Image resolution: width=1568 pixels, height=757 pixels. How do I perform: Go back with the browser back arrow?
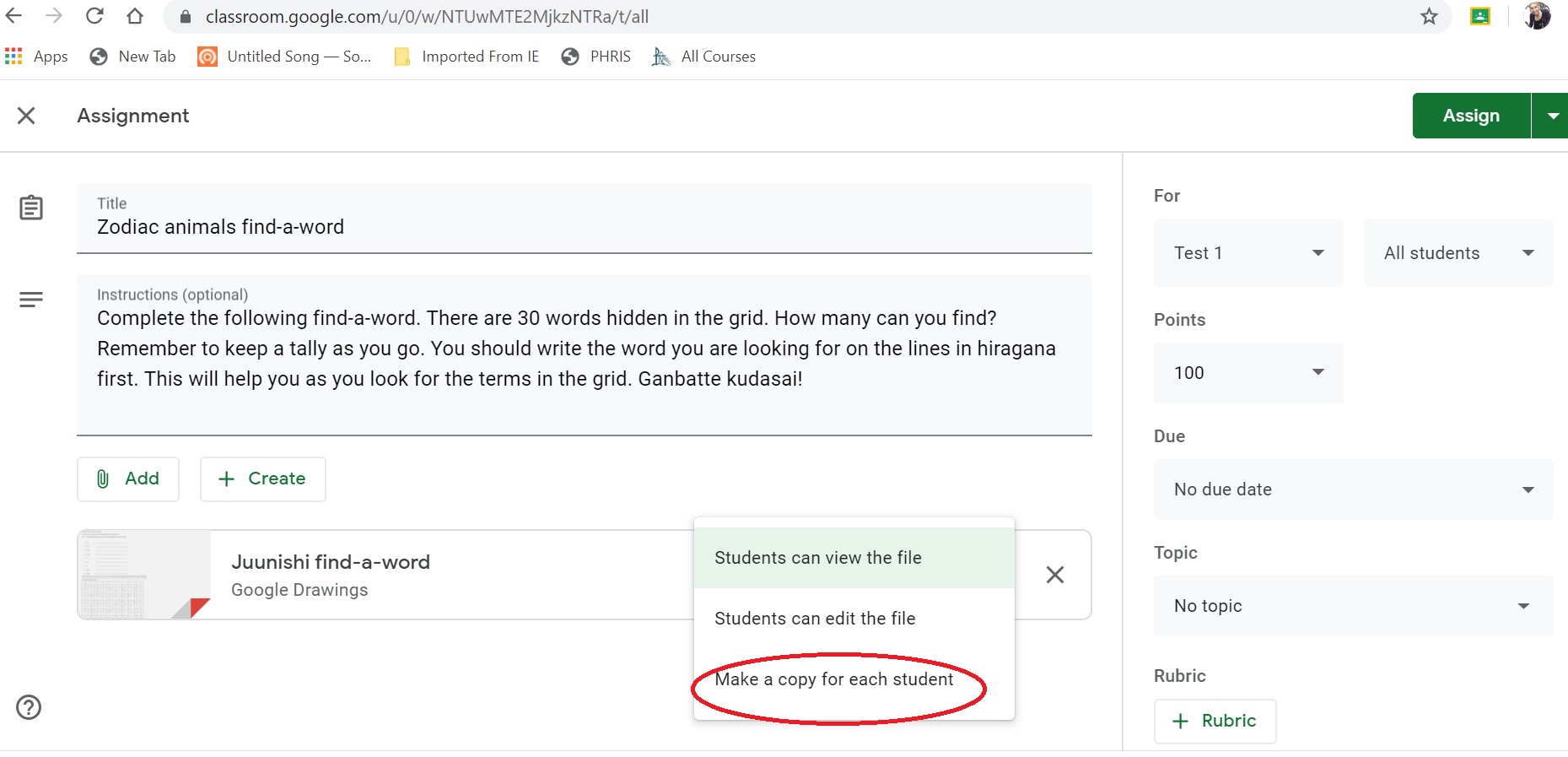click(13, 16)
